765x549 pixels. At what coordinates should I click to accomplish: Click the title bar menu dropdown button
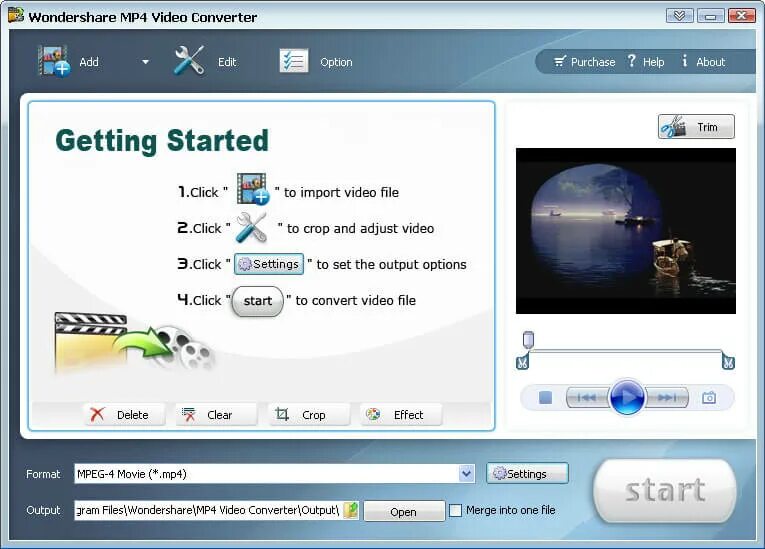point(679,16)
